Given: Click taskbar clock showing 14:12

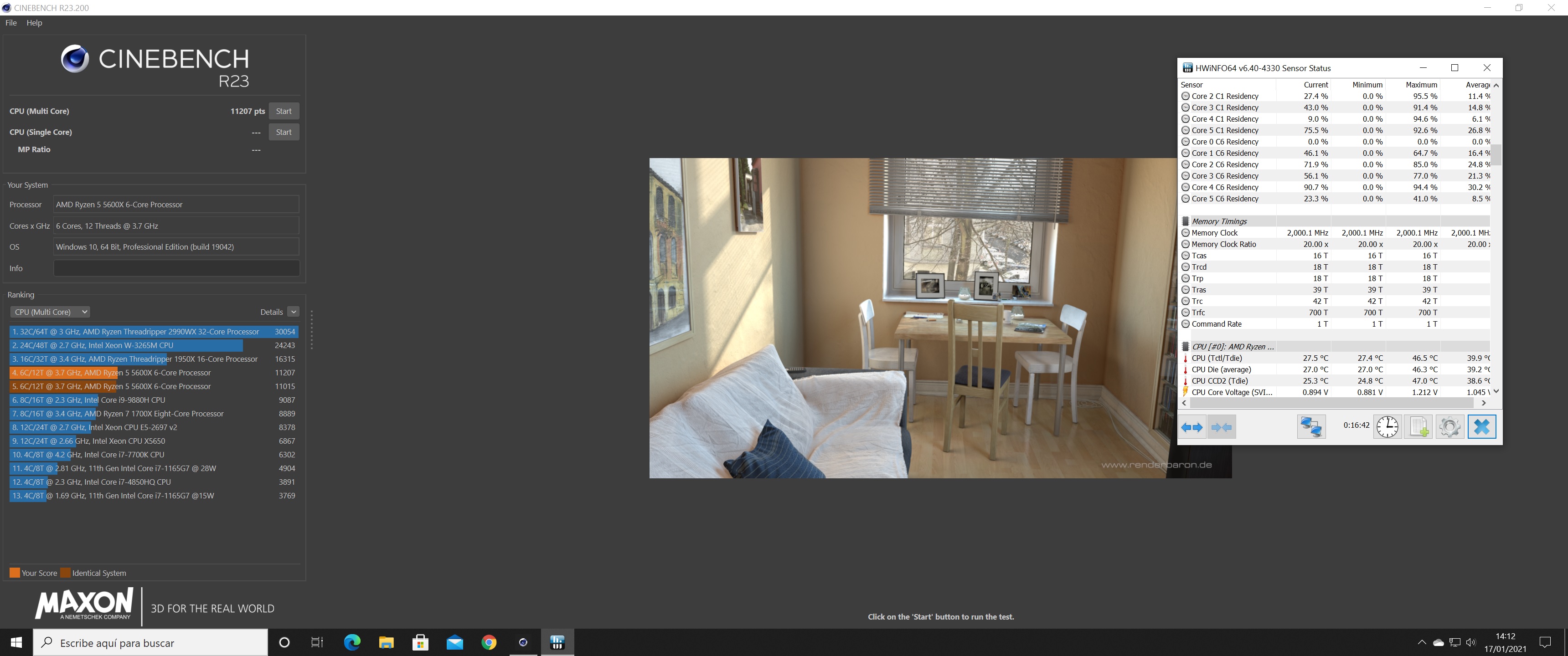Looking at the screenshot, I should [1505, 643].
